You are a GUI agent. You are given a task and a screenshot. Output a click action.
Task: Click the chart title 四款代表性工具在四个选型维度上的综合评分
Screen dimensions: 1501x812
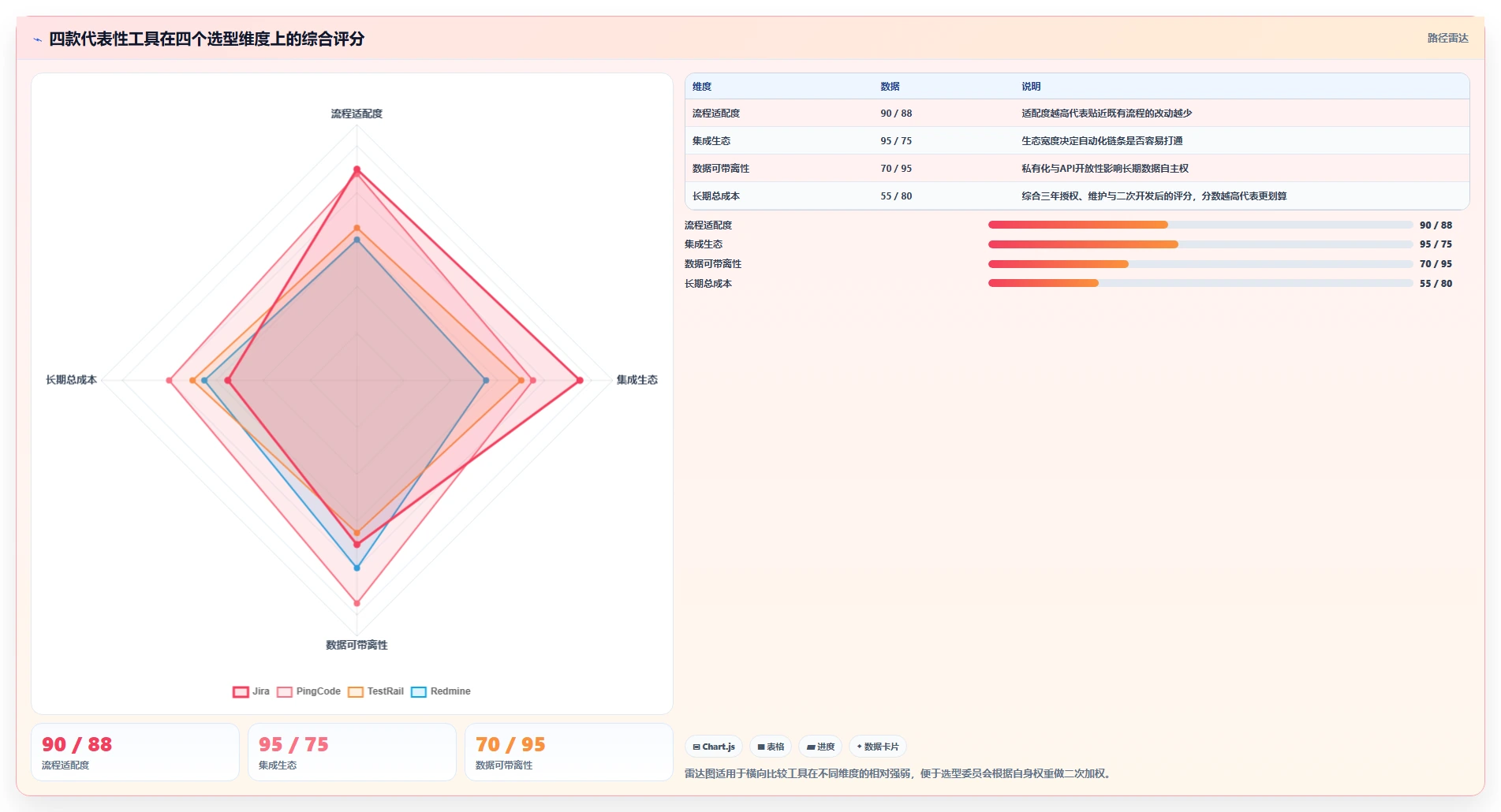pos(207,39)
